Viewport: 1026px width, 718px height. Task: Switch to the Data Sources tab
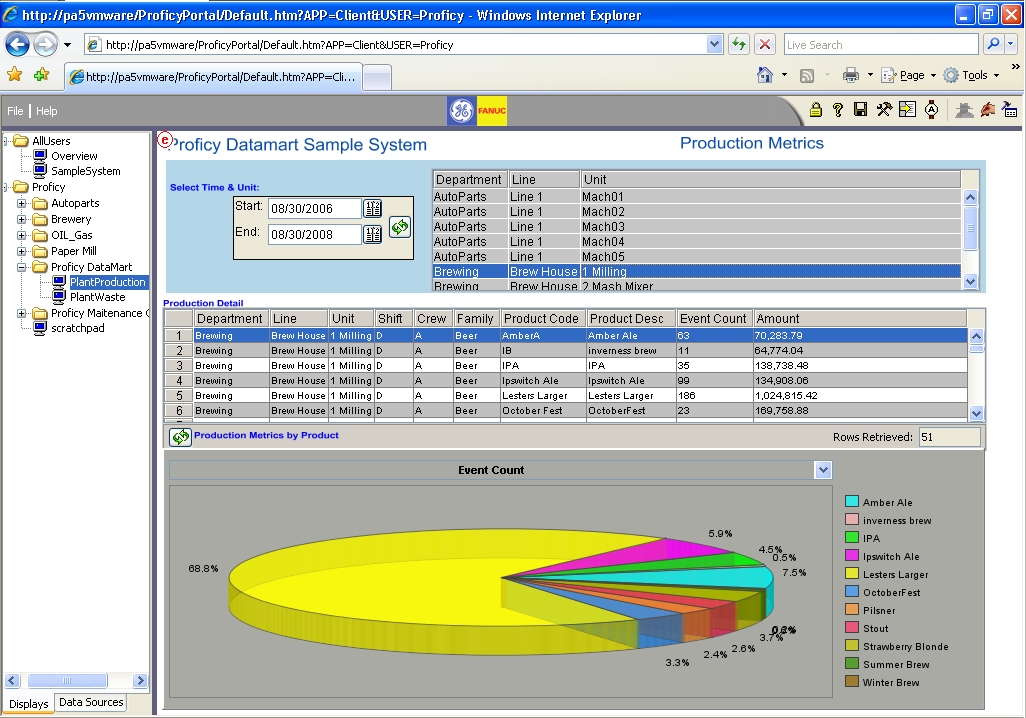[91, 702]
